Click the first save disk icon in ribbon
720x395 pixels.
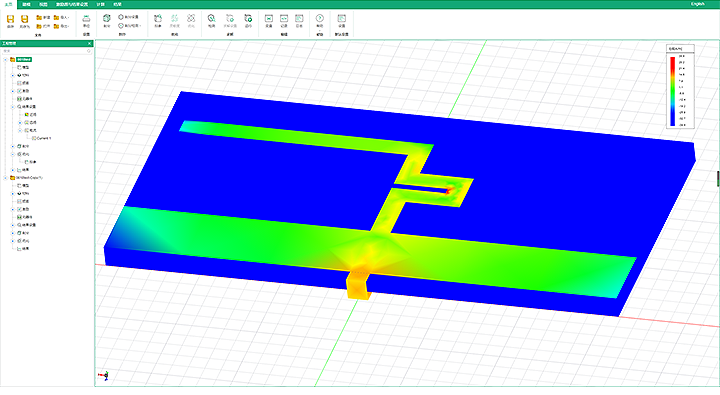10,19
